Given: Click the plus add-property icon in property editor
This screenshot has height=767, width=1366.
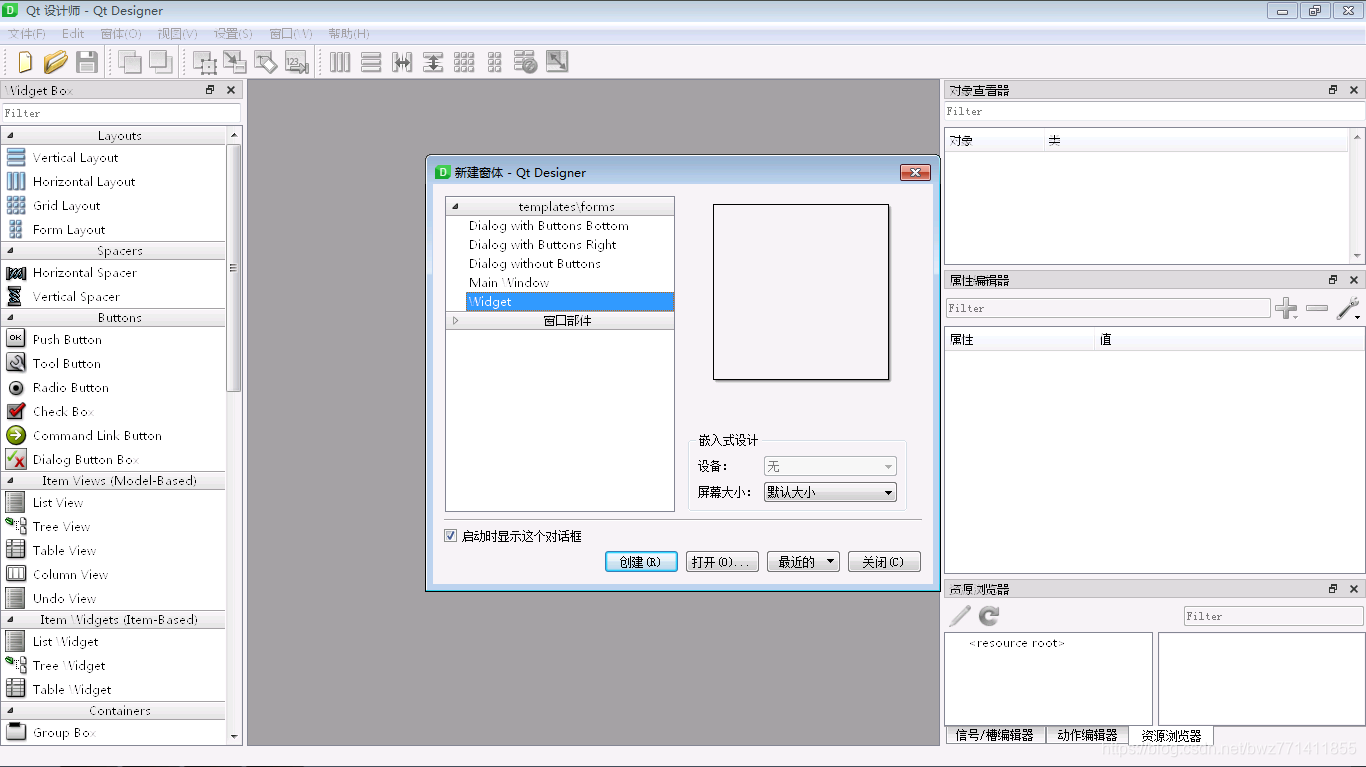Looking at the screenshot, I should (1287, 309).
